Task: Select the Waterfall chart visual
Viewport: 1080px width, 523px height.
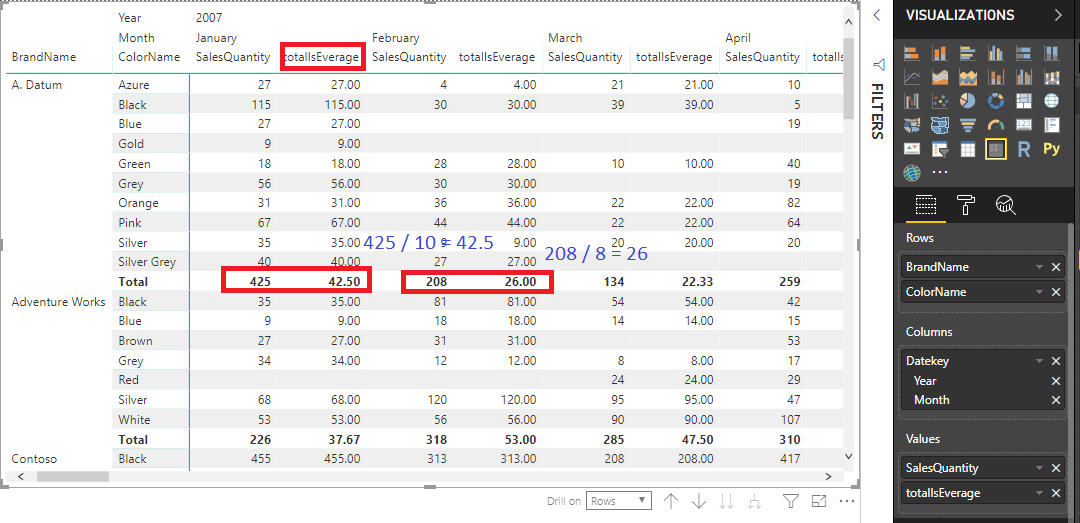Action: coord(912,101)
